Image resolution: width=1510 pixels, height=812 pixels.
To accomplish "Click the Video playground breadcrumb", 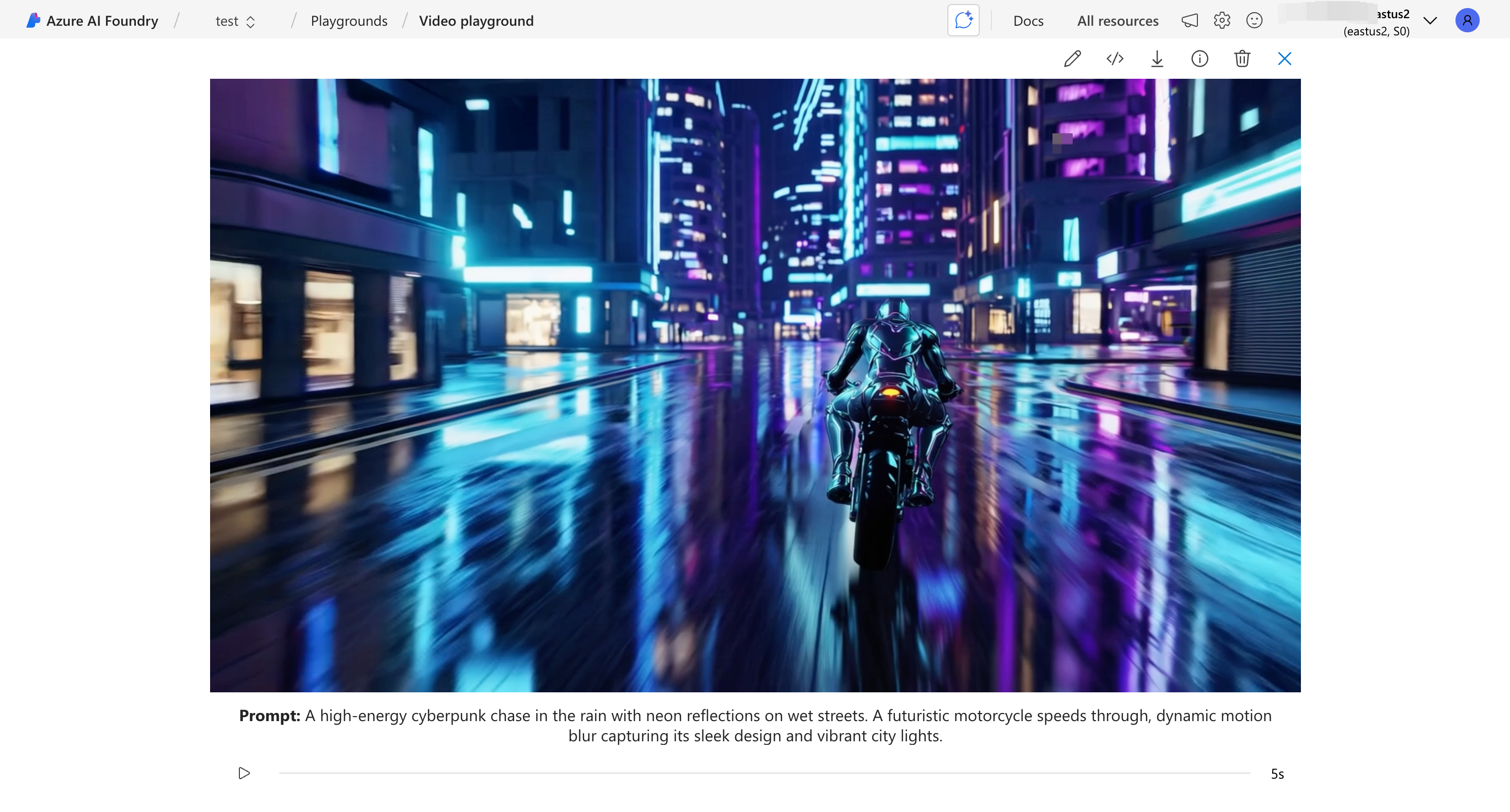I will pyautogui.click(x=476, y=21).
